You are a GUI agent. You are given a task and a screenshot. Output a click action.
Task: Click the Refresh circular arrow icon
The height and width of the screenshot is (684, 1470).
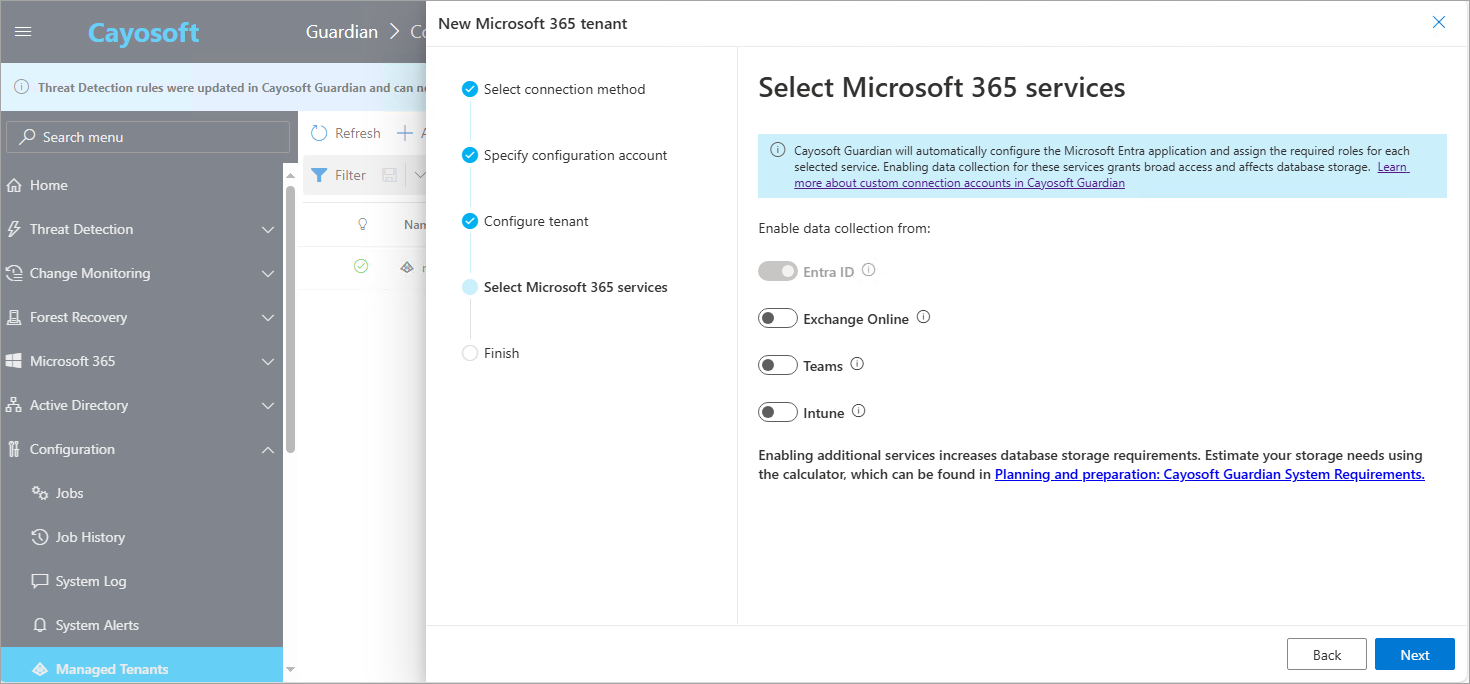coord(319,133)
